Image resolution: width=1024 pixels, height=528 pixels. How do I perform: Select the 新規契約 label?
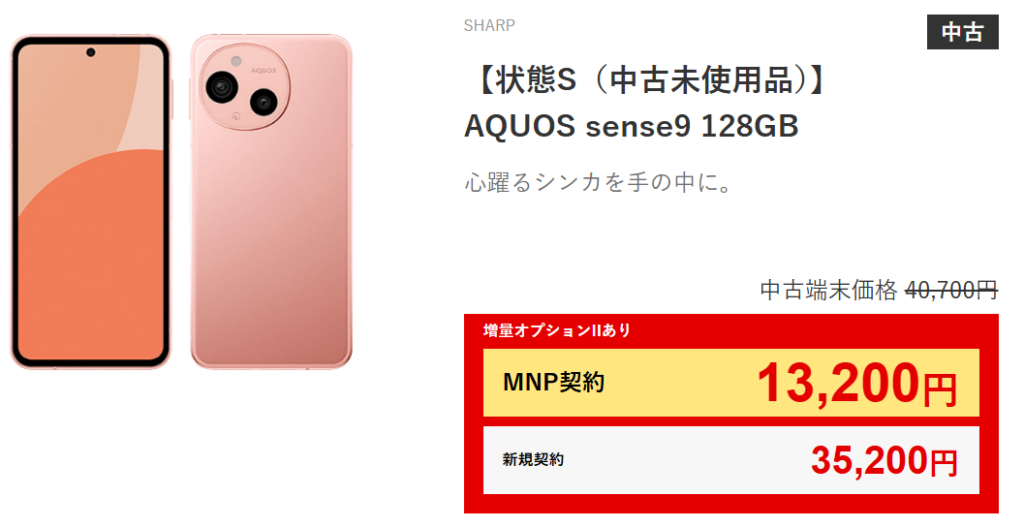point(533,460)
